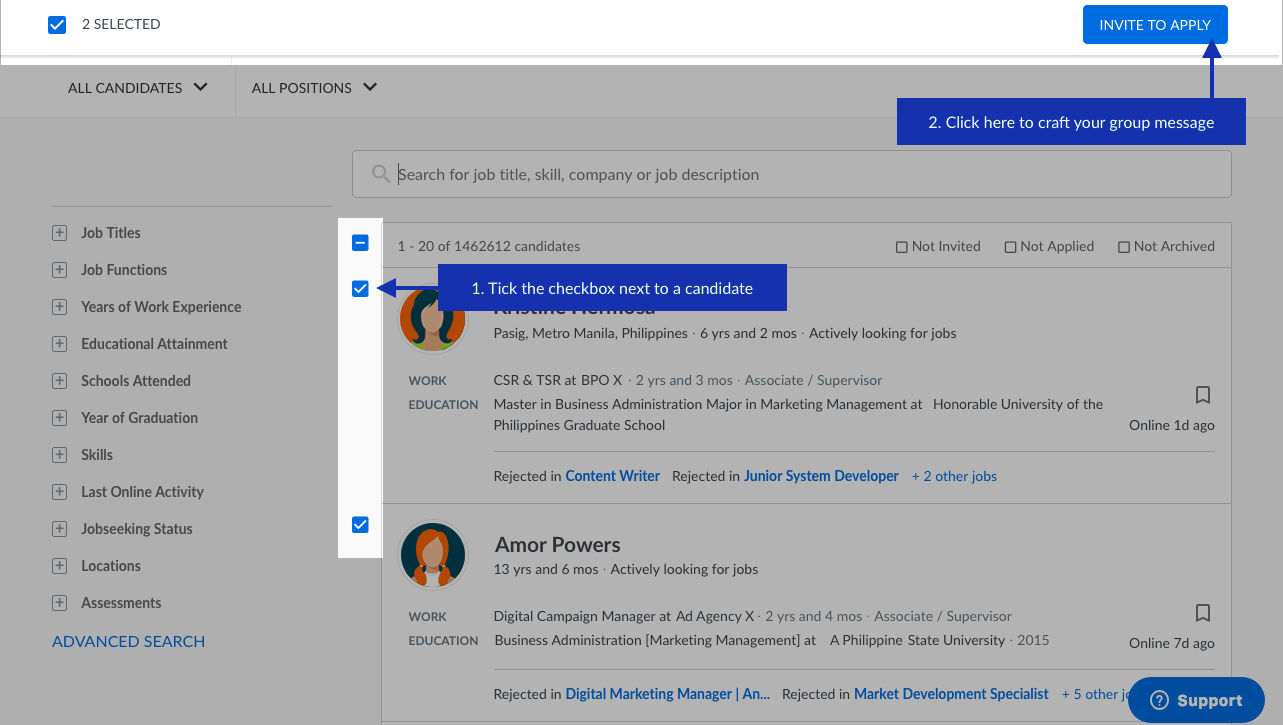Screen dimensions: 1283x725
Task: Open the Content Writer job link
Action: point(612,476)
